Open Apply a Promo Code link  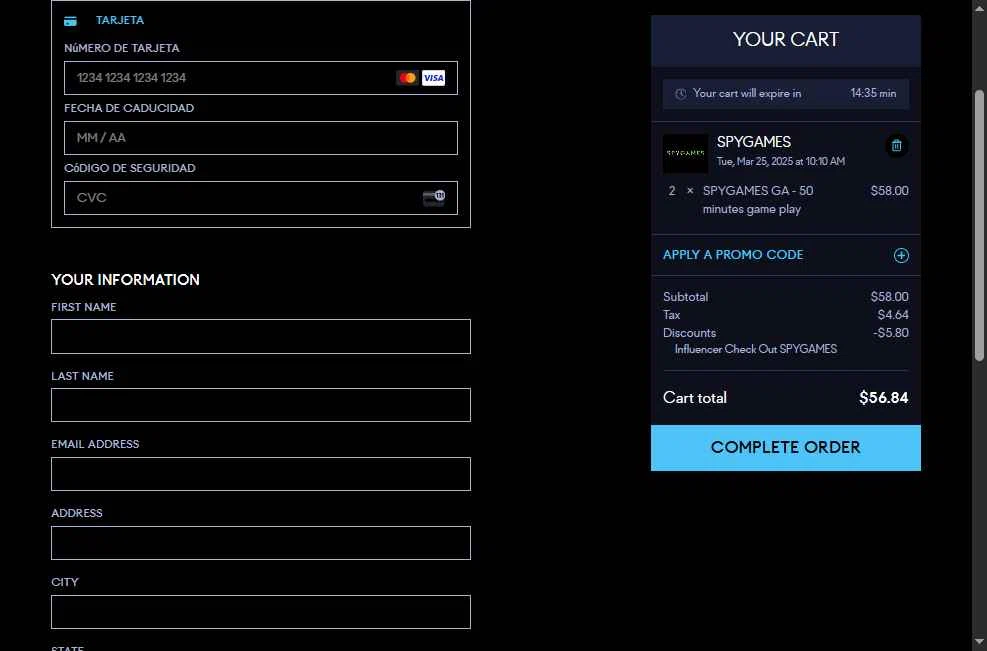coord(733,255)
